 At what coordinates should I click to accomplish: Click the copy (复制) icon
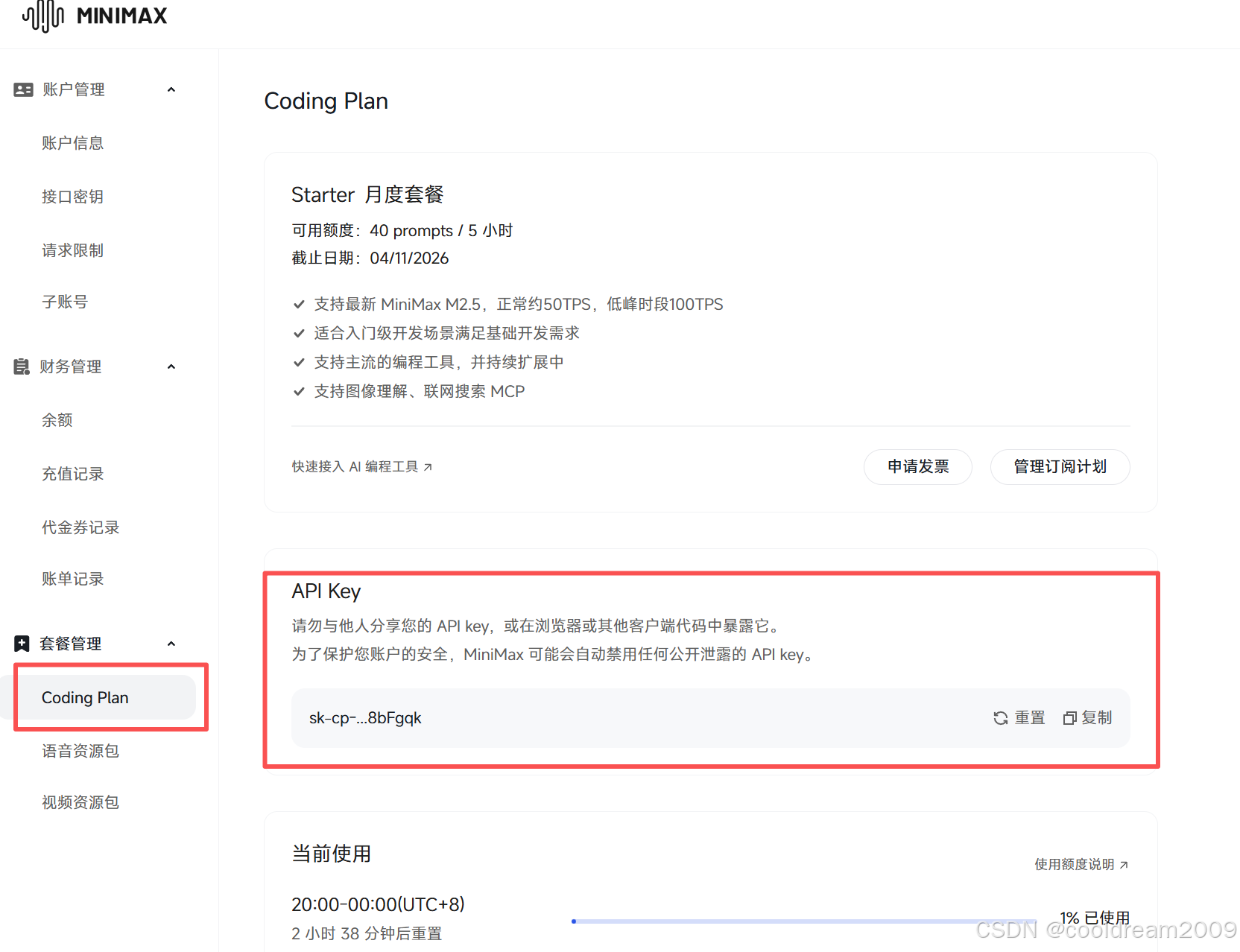pos(1070,718)
